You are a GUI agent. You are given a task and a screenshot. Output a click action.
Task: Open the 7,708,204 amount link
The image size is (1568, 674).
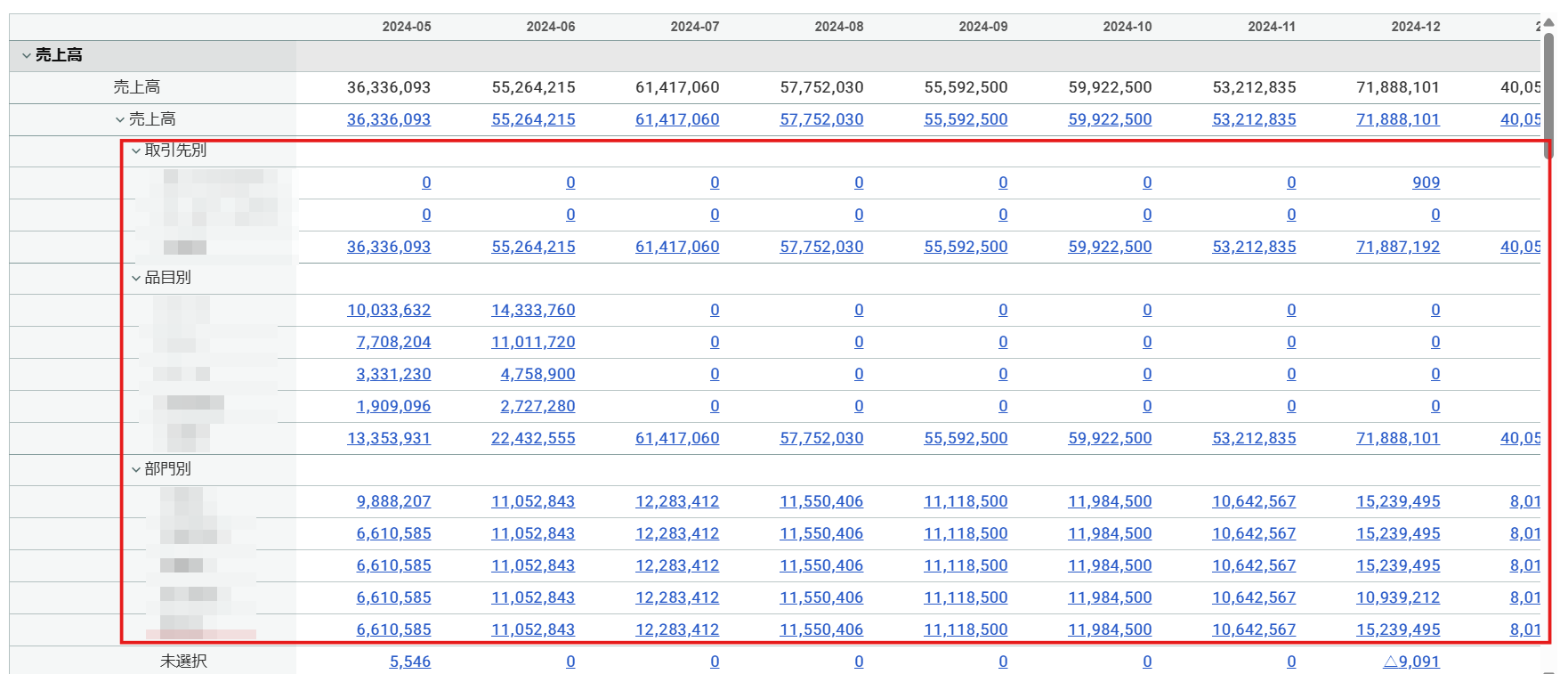[393, 342]
